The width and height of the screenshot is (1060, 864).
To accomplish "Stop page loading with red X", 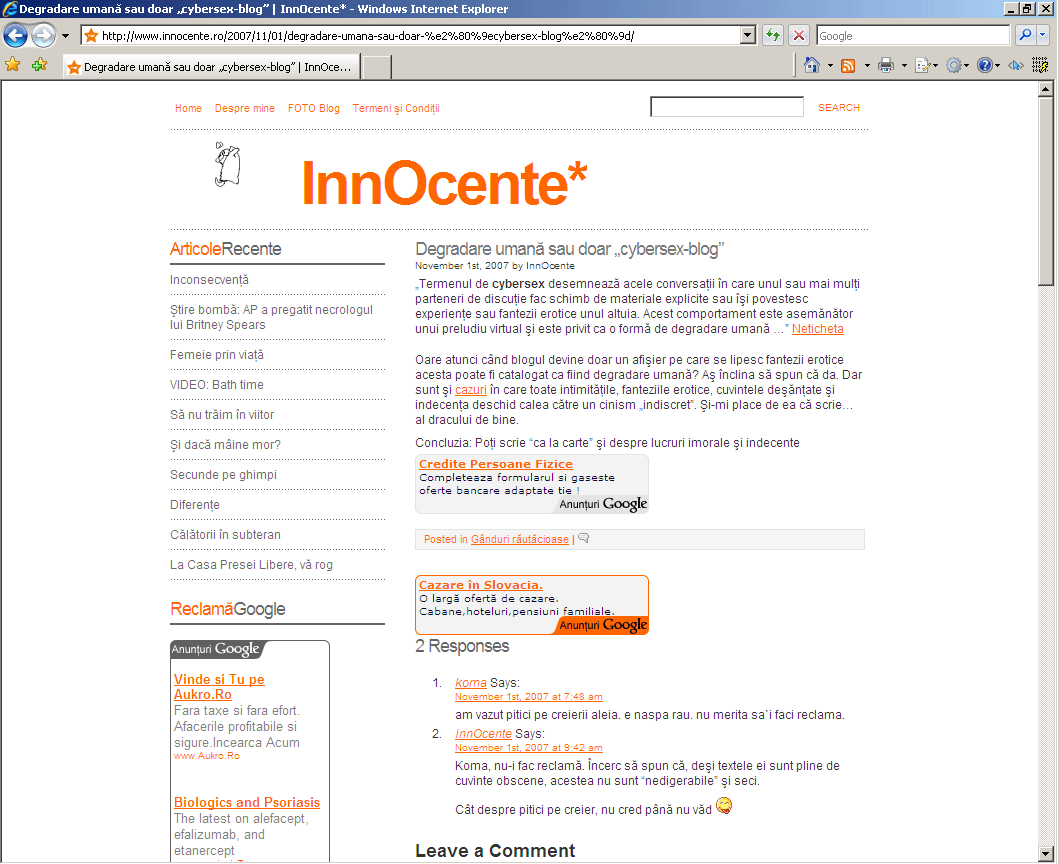I will click(799, 36).
